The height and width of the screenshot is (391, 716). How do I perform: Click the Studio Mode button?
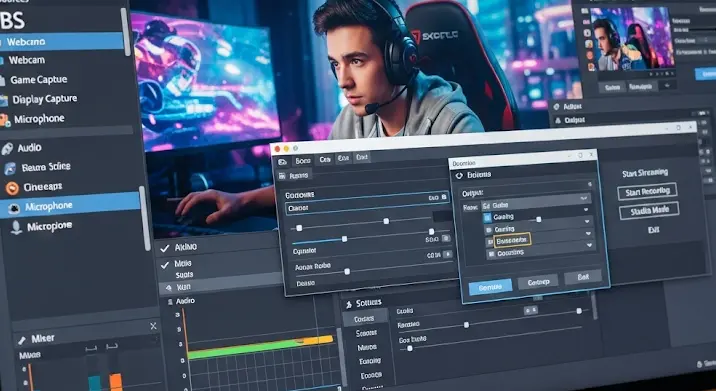pyautogui.click(x=649, y=211)
